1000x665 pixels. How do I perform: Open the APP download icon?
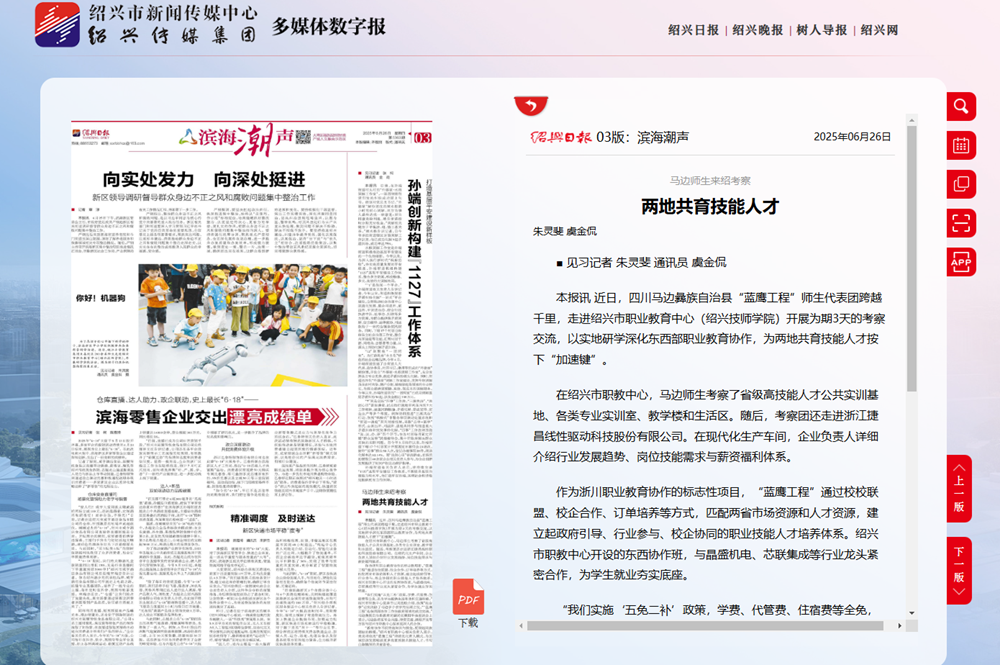961,262
